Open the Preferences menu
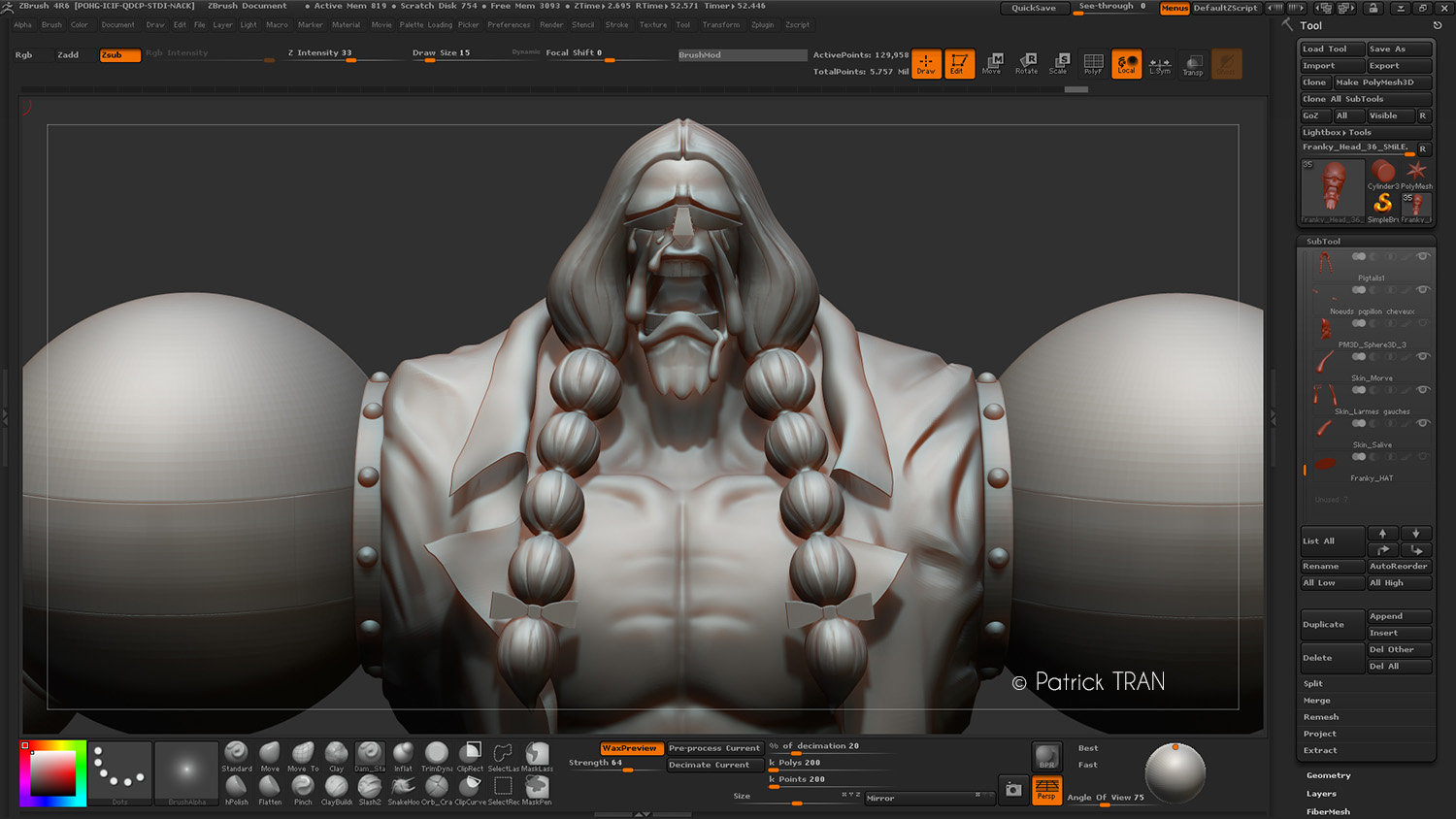 click(x=509, y=25)
